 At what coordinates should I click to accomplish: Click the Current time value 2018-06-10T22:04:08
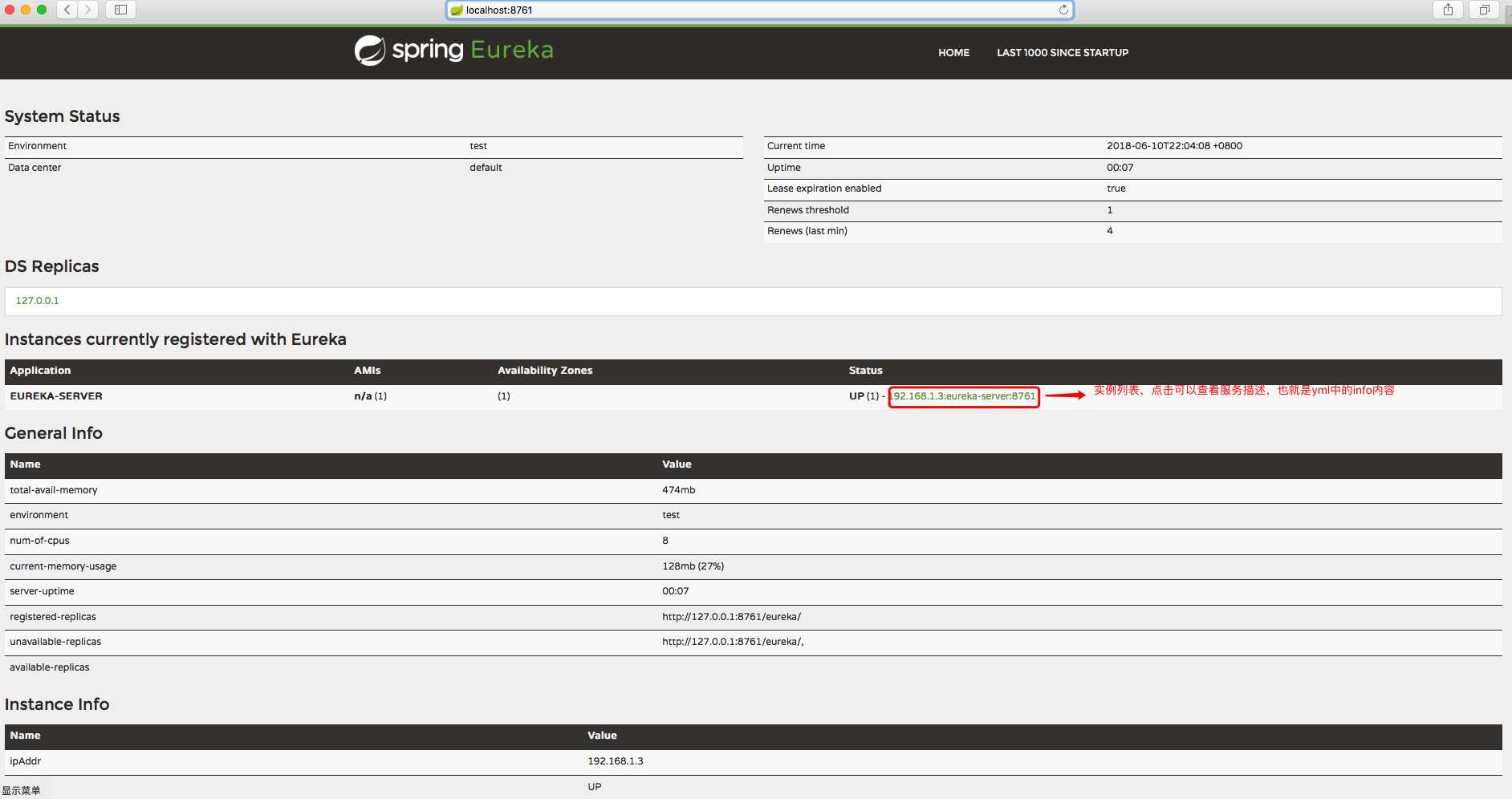1174,146
